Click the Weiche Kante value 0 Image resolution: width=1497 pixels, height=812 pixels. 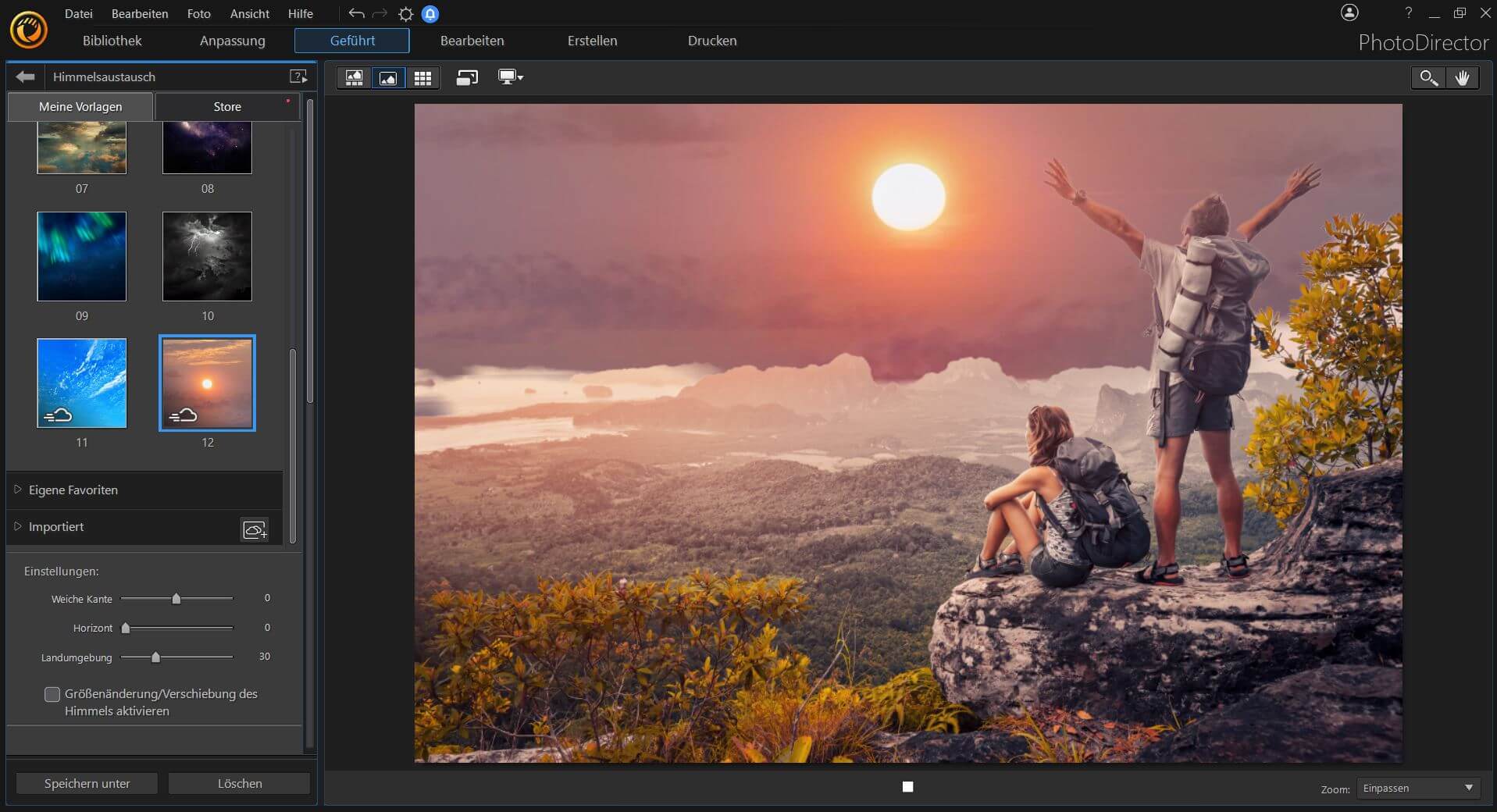point(267,598)
